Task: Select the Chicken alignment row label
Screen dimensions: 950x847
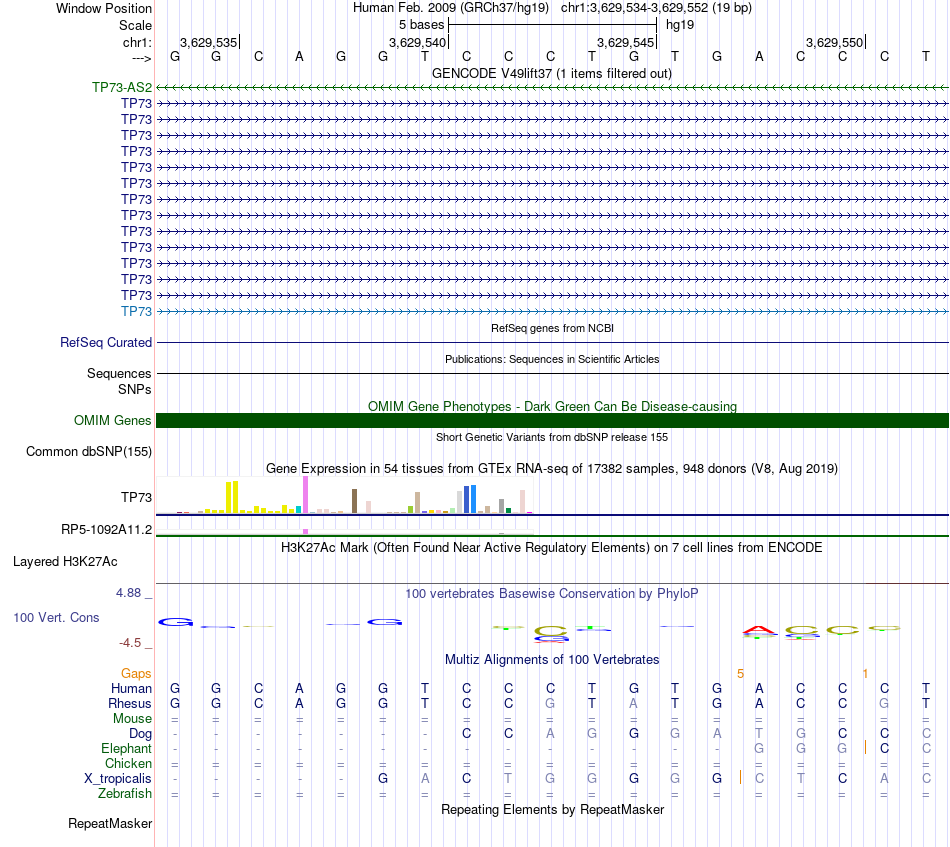Action: click(128, 764)
